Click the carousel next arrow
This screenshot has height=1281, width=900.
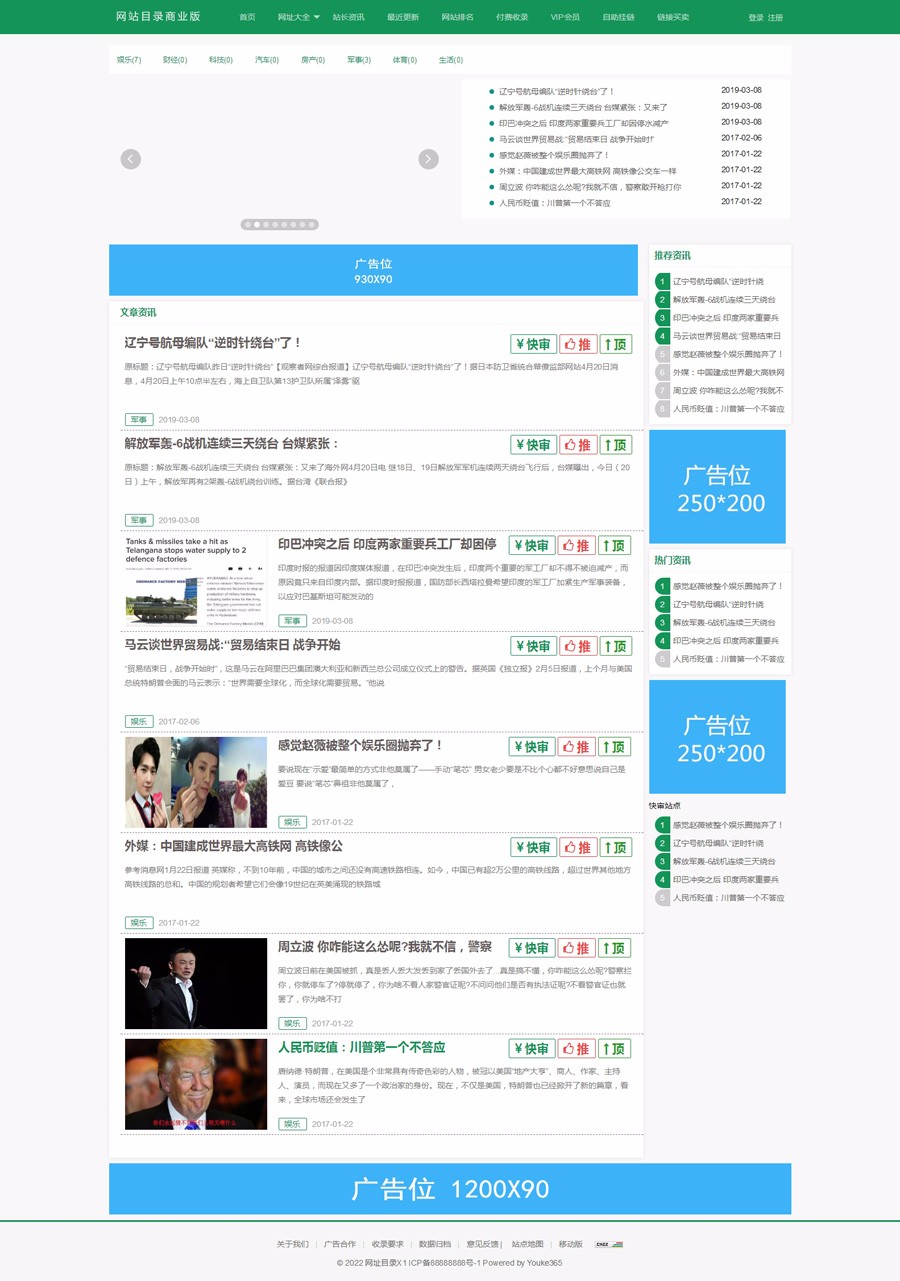click(x=428, y=159)
